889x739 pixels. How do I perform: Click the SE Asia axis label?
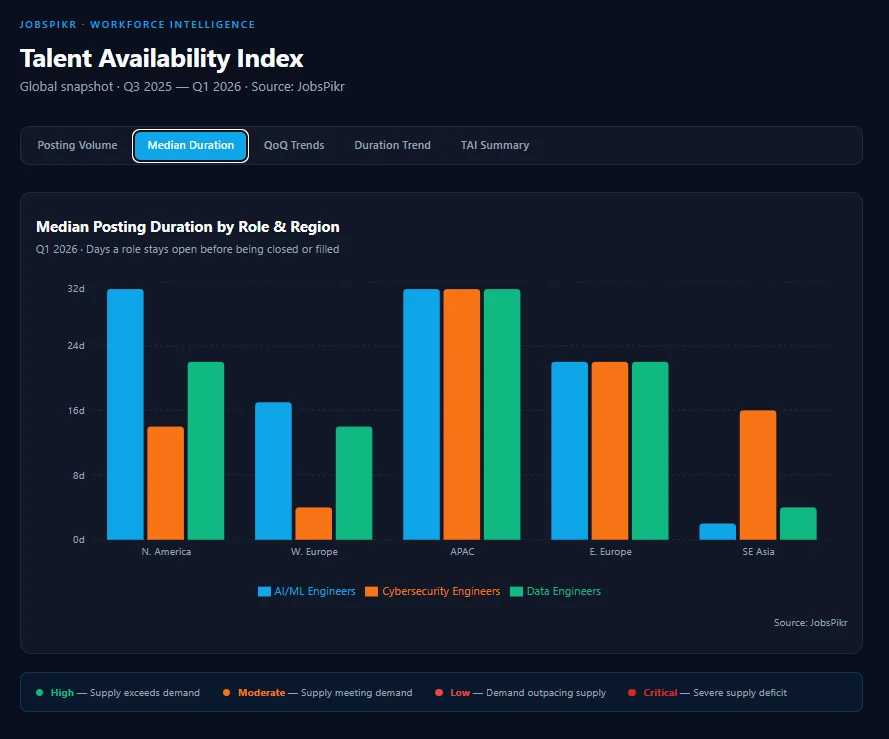(x=759, y=551)
